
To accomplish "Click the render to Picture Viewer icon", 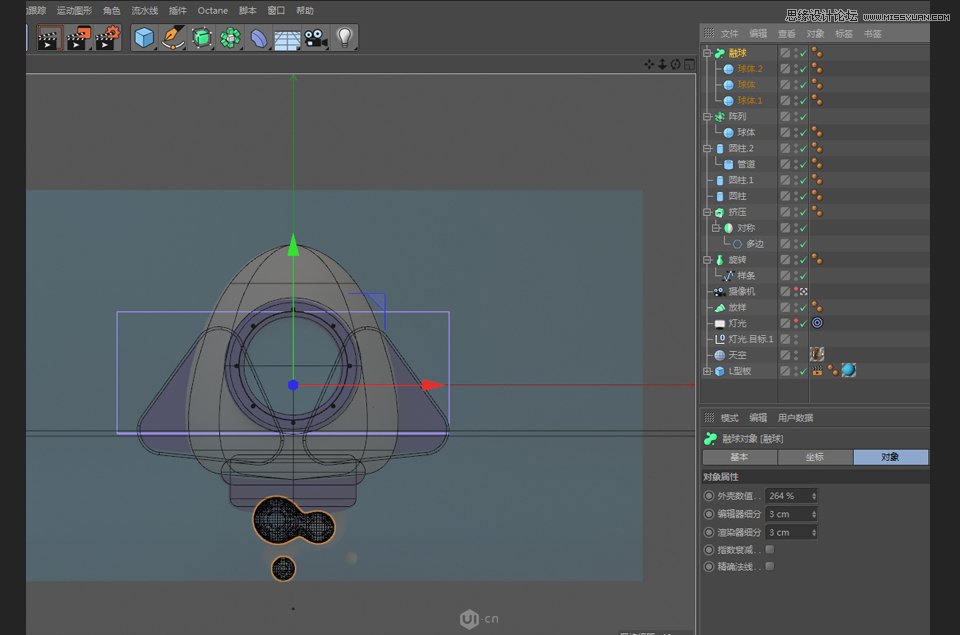I will tap(77, 38).
